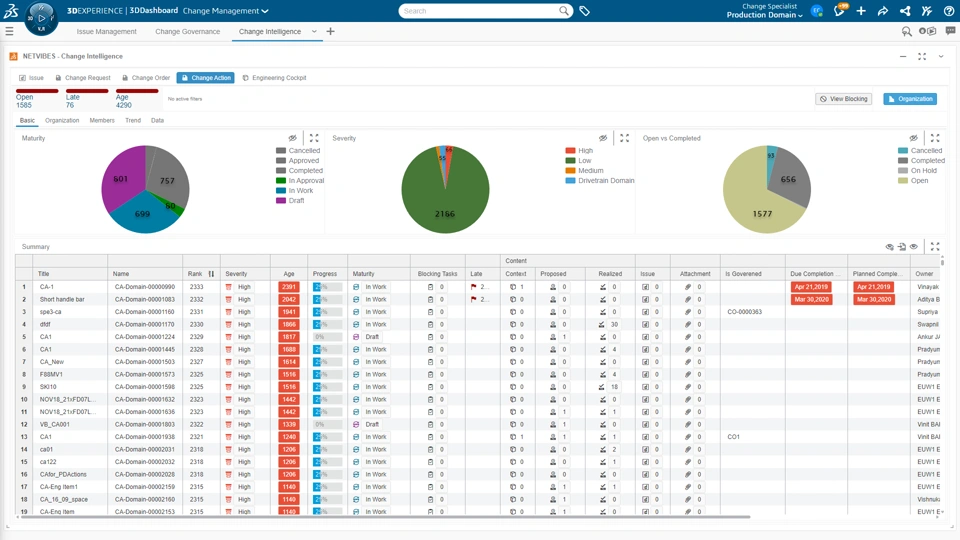Viewport: 960px width, 540px height.
Task: Click the add new tab plus icon
Action: coord(331,31)
